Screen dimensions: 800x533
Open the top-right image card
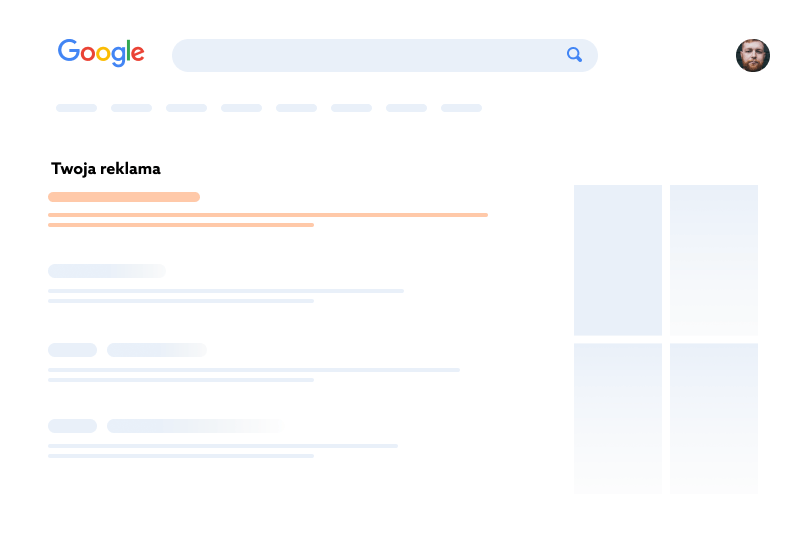714,260
